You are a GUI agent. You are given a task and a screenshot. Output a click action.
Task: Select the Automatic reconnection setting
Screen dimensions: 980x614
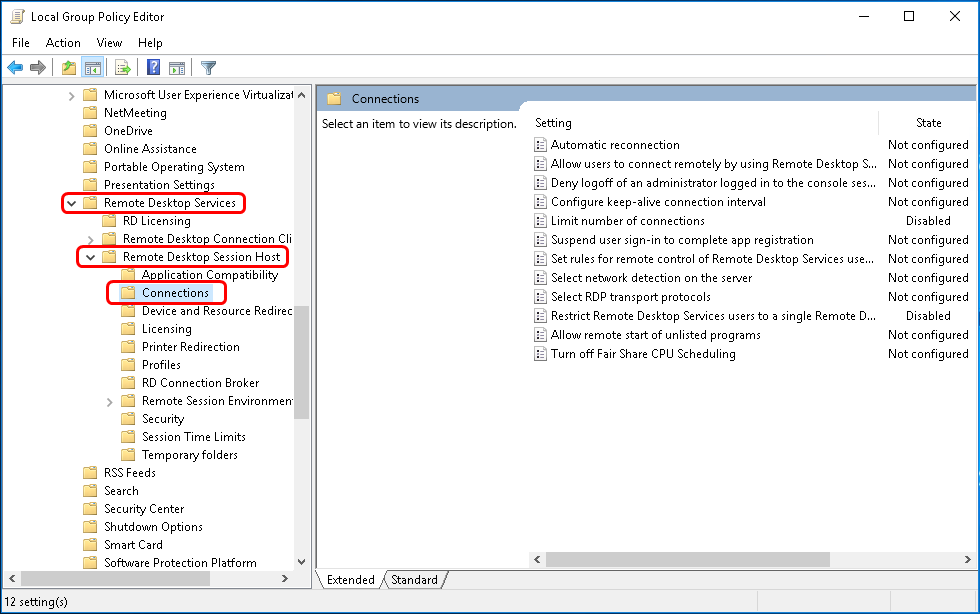pyautogui.click(x=615, y=144)
